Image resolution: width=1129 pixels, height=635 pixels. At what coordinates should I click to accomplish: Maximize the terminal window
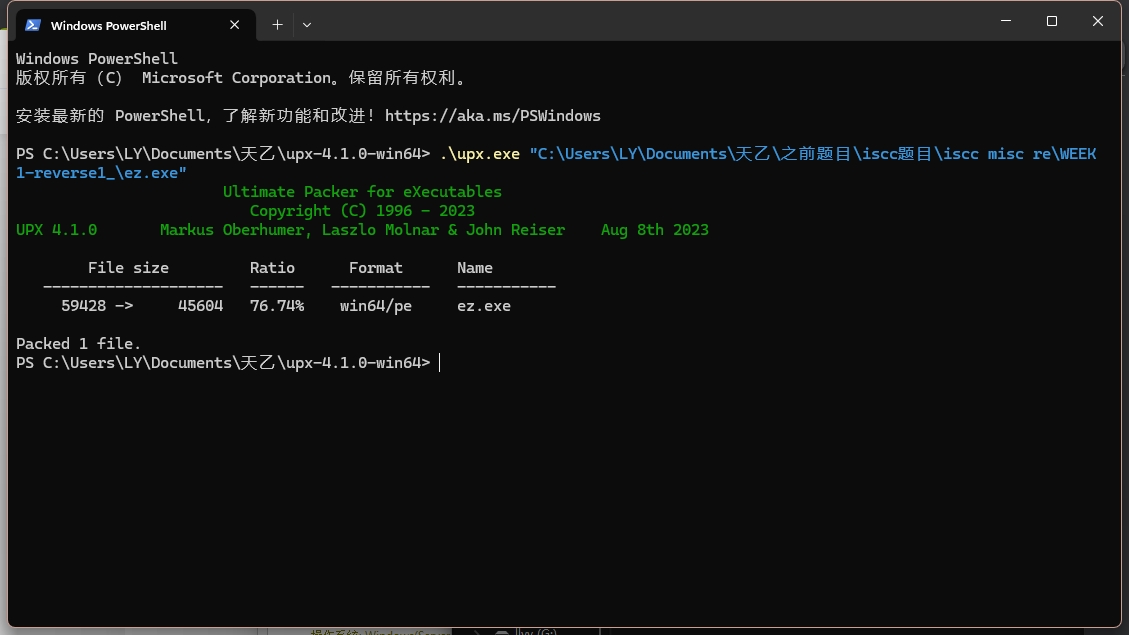point(1051,21)
